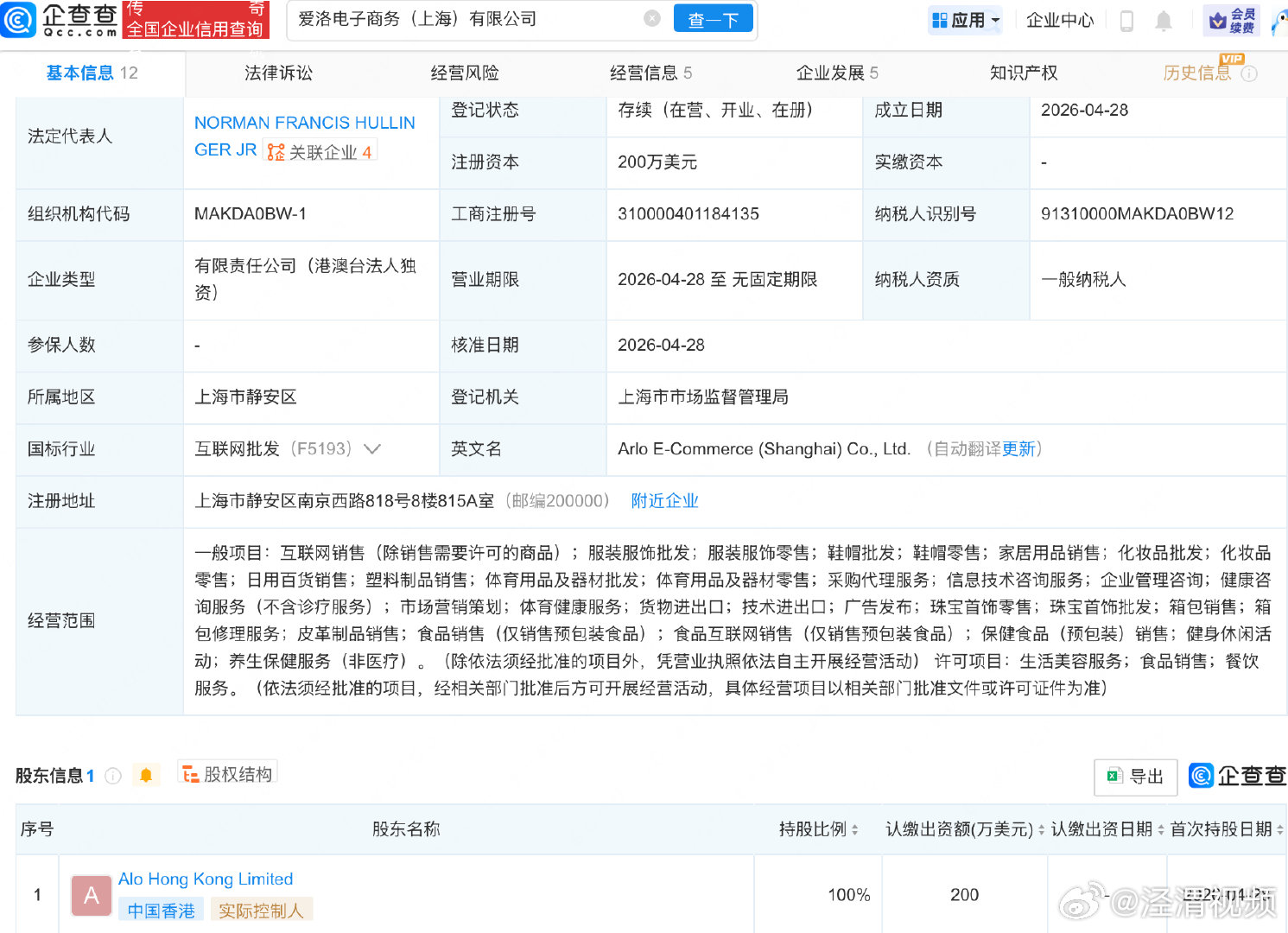Click the 查一下 search button
1288x933 pixels.
point(713,19)
